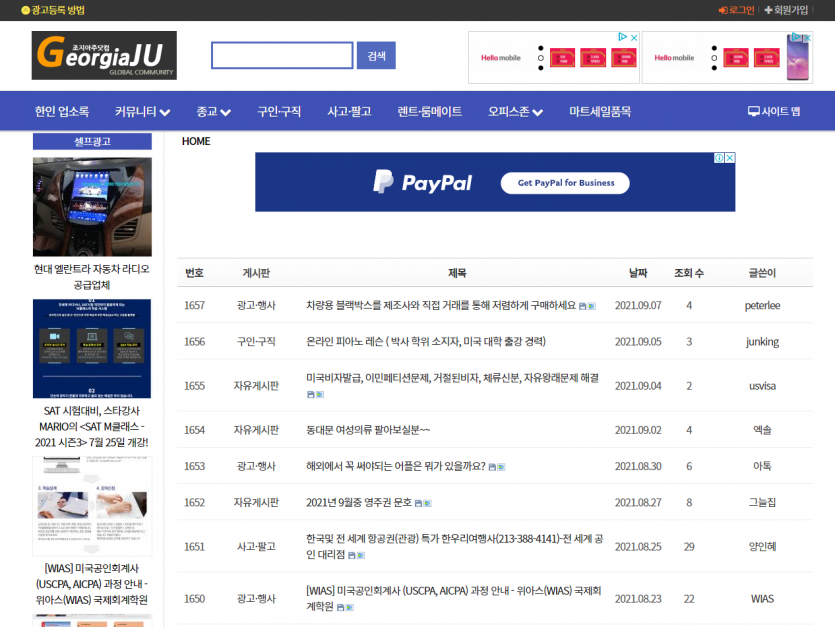Select the 마트세일품목 menu item
This screenshot has height=627, width=835.
point(600,112)
